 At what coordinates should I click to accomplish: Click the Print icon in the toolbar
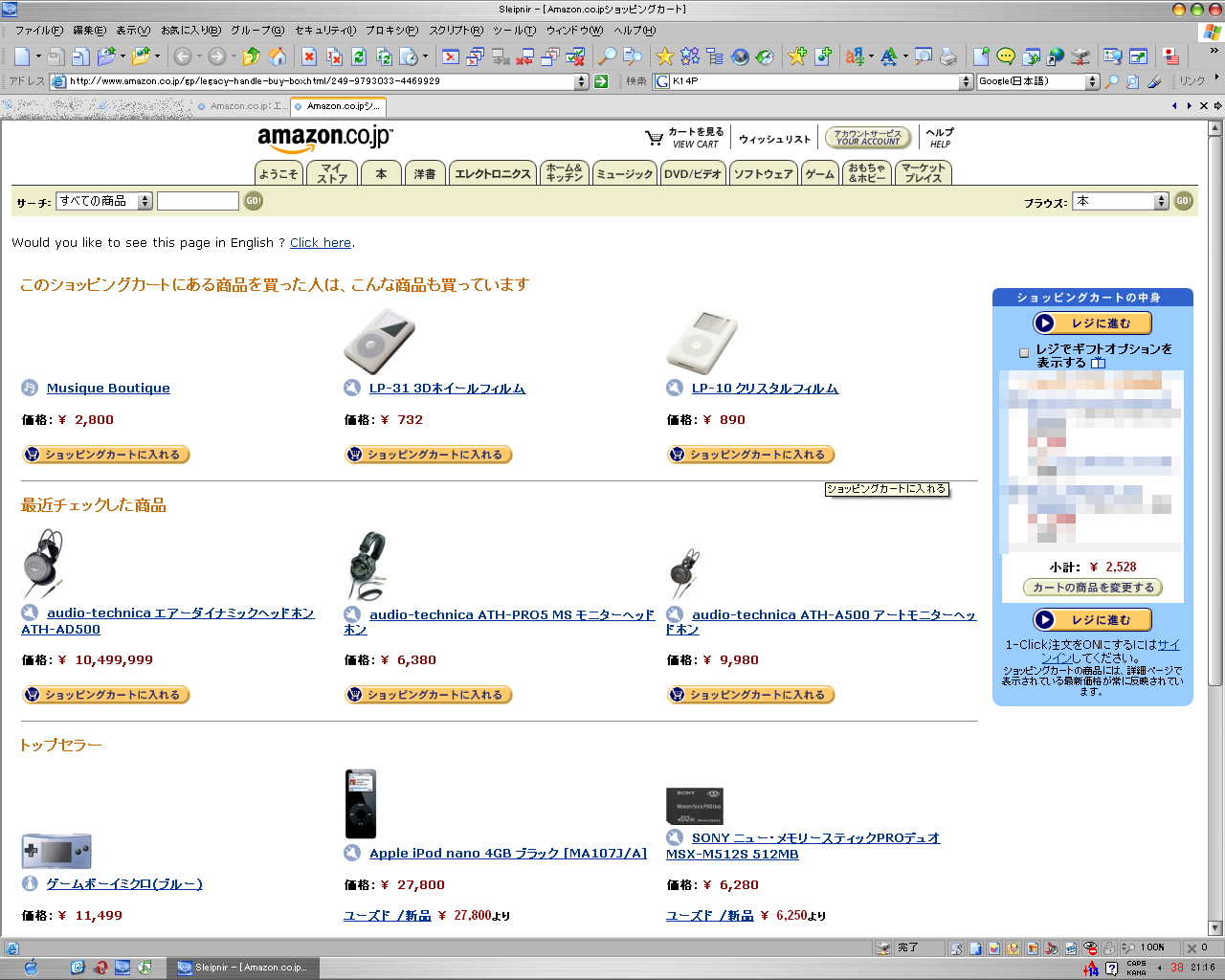click(x=947, y=56)
